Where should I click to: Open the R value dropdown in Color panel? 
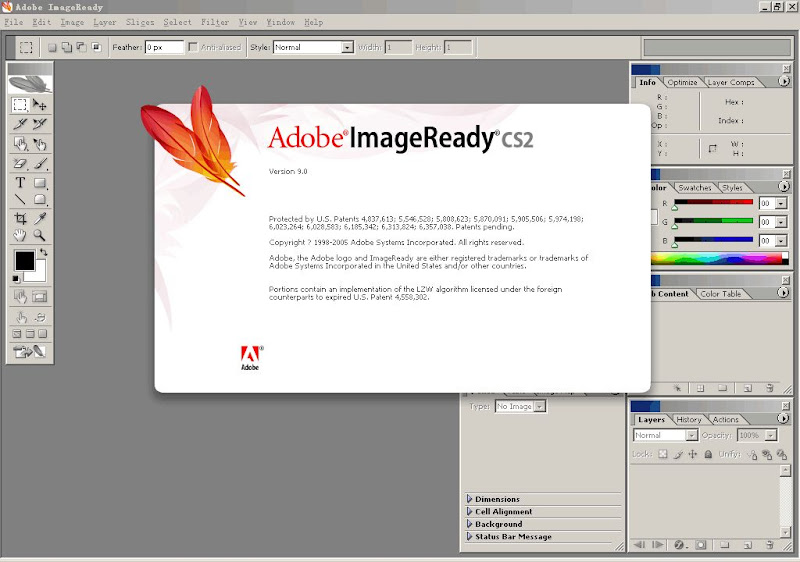coord(781,203)
